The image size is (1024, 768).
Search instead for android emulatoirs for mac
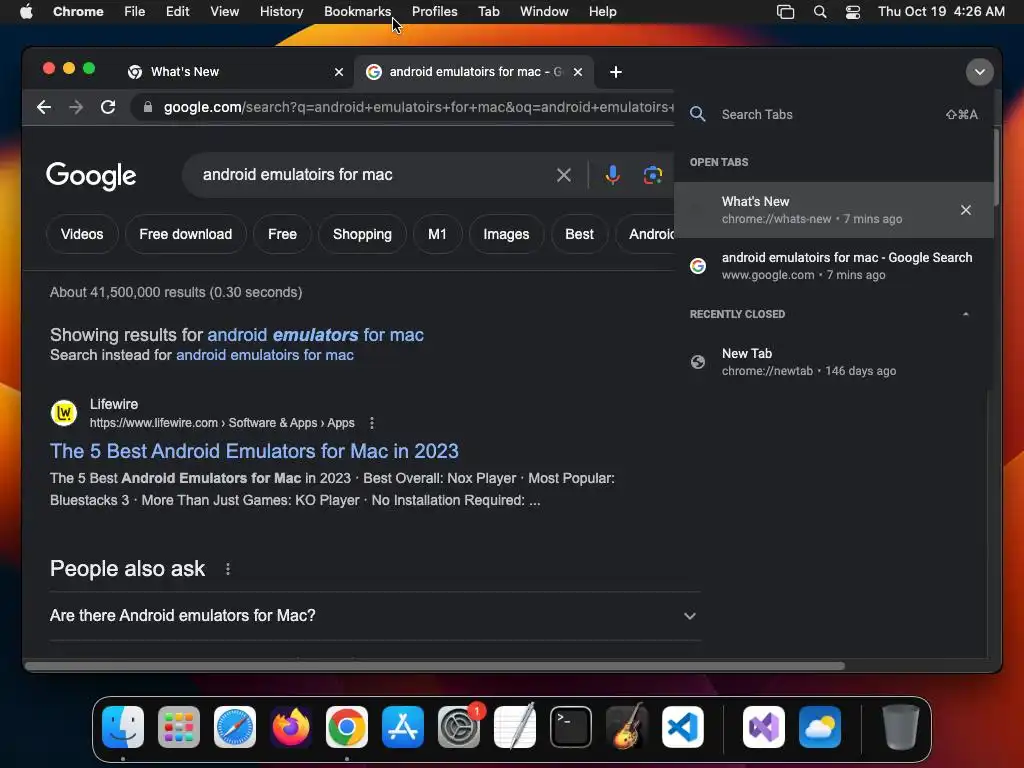coord(264,355)
